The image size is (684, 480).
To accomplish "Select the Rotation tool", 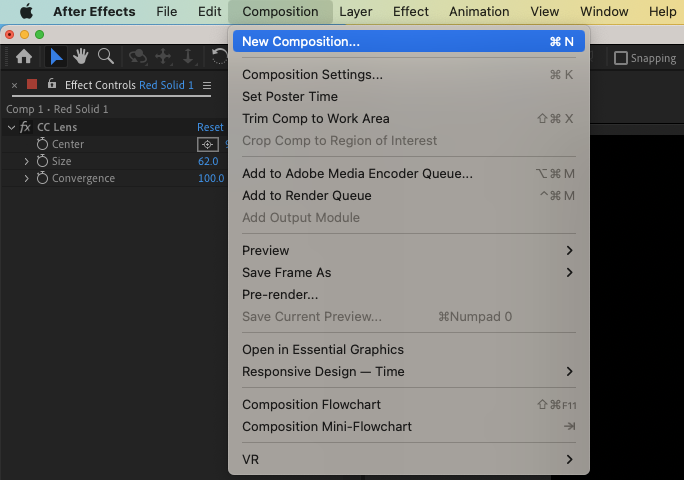I will (x=219, y=57).
